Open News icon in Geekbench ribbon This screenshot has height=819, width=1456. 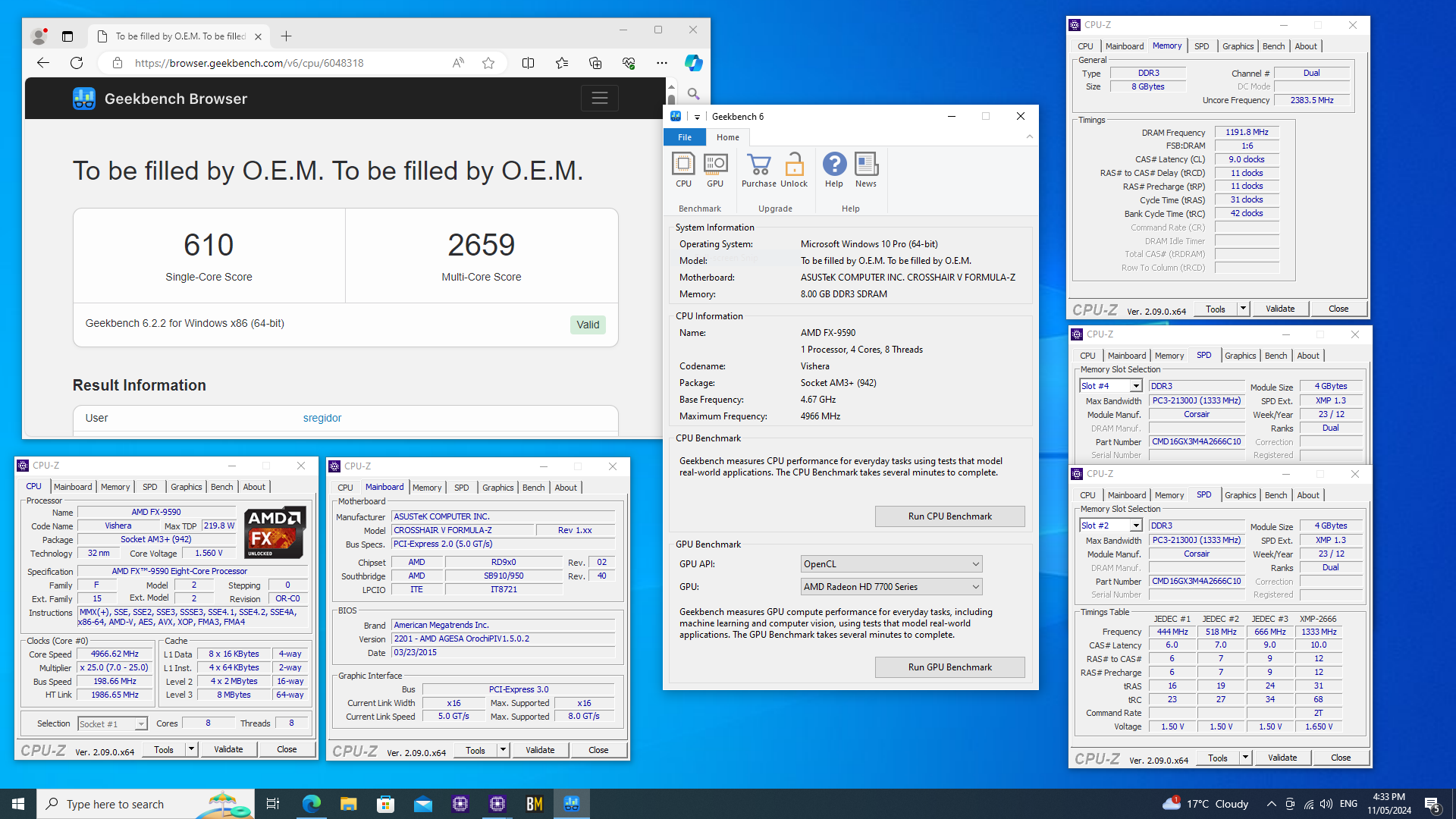[x=866, y=170]
